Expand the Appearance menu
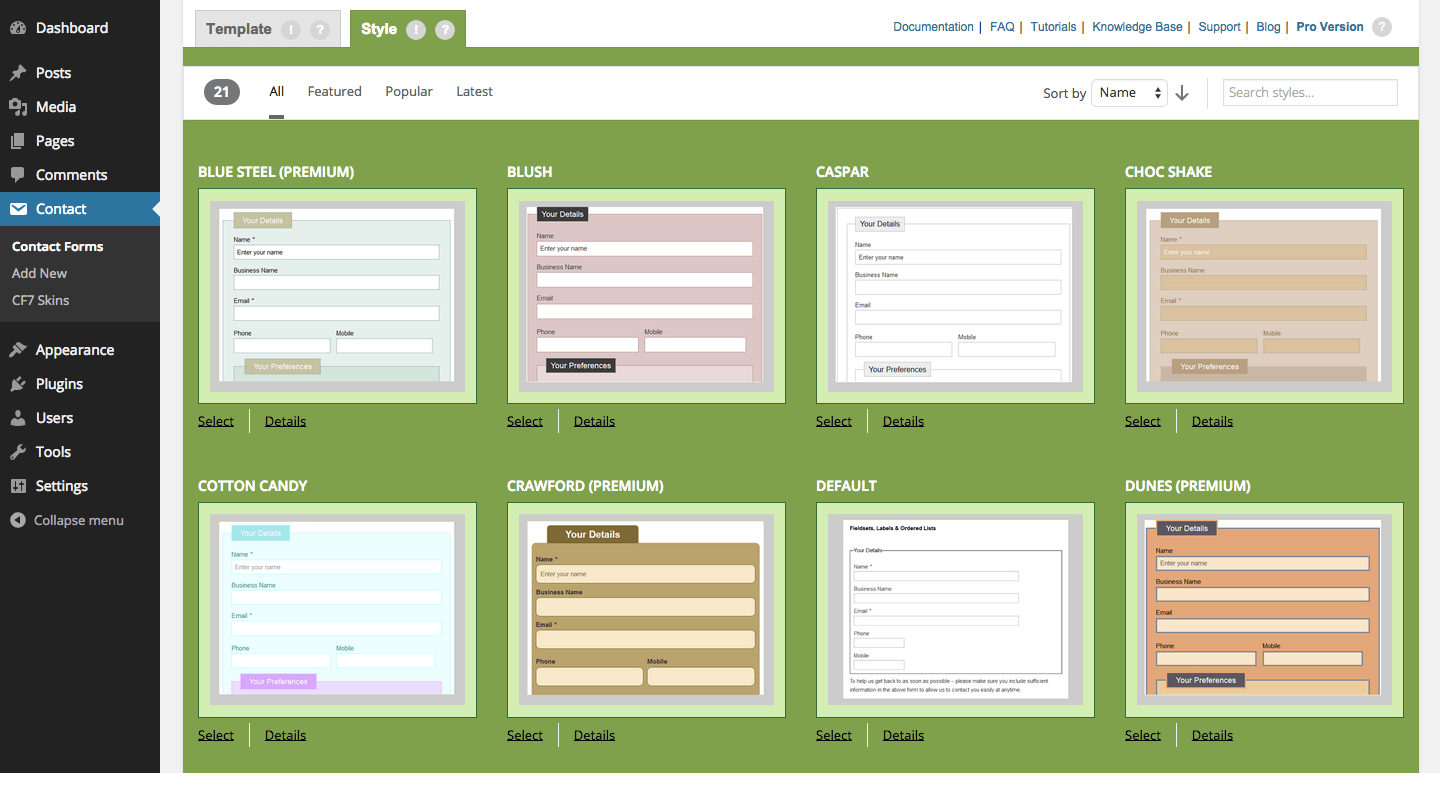Screen dimensions: 1440x799 [x=74, y=350]
